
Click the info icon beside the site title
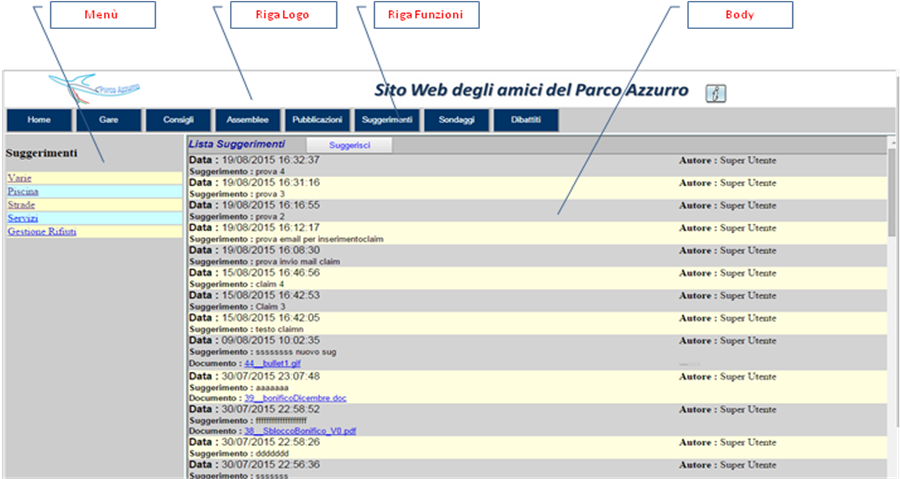[715, 93]
